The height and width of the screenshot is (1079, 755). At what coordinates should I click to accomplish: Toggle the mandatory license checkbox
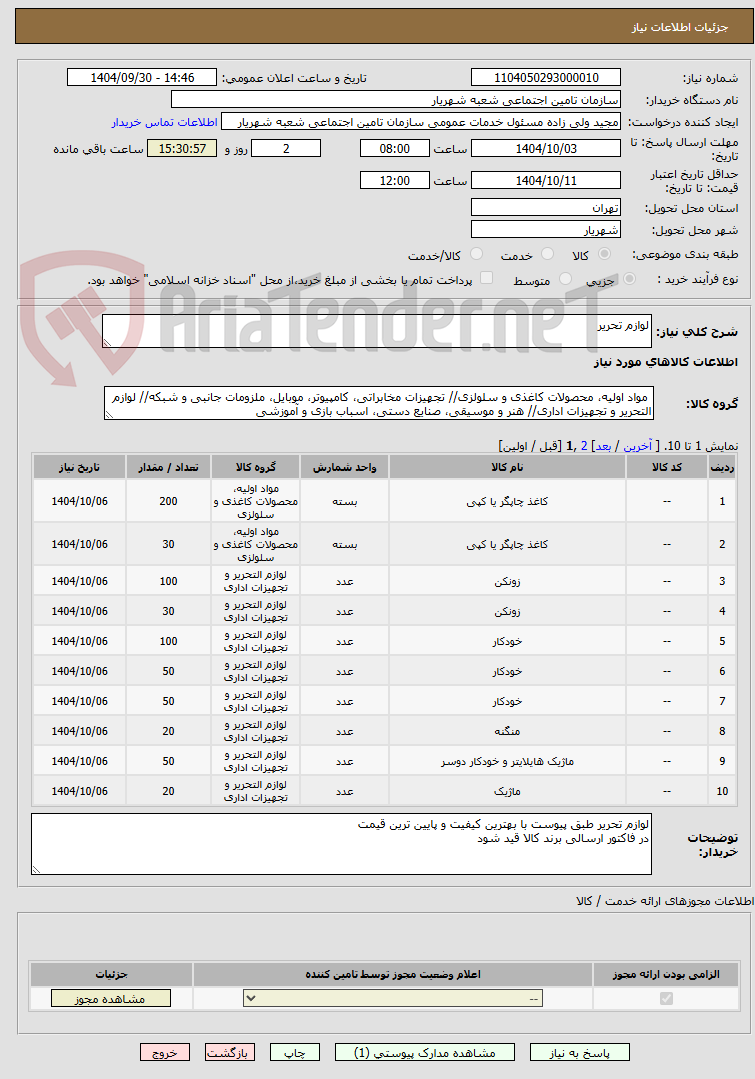[666, 998]
